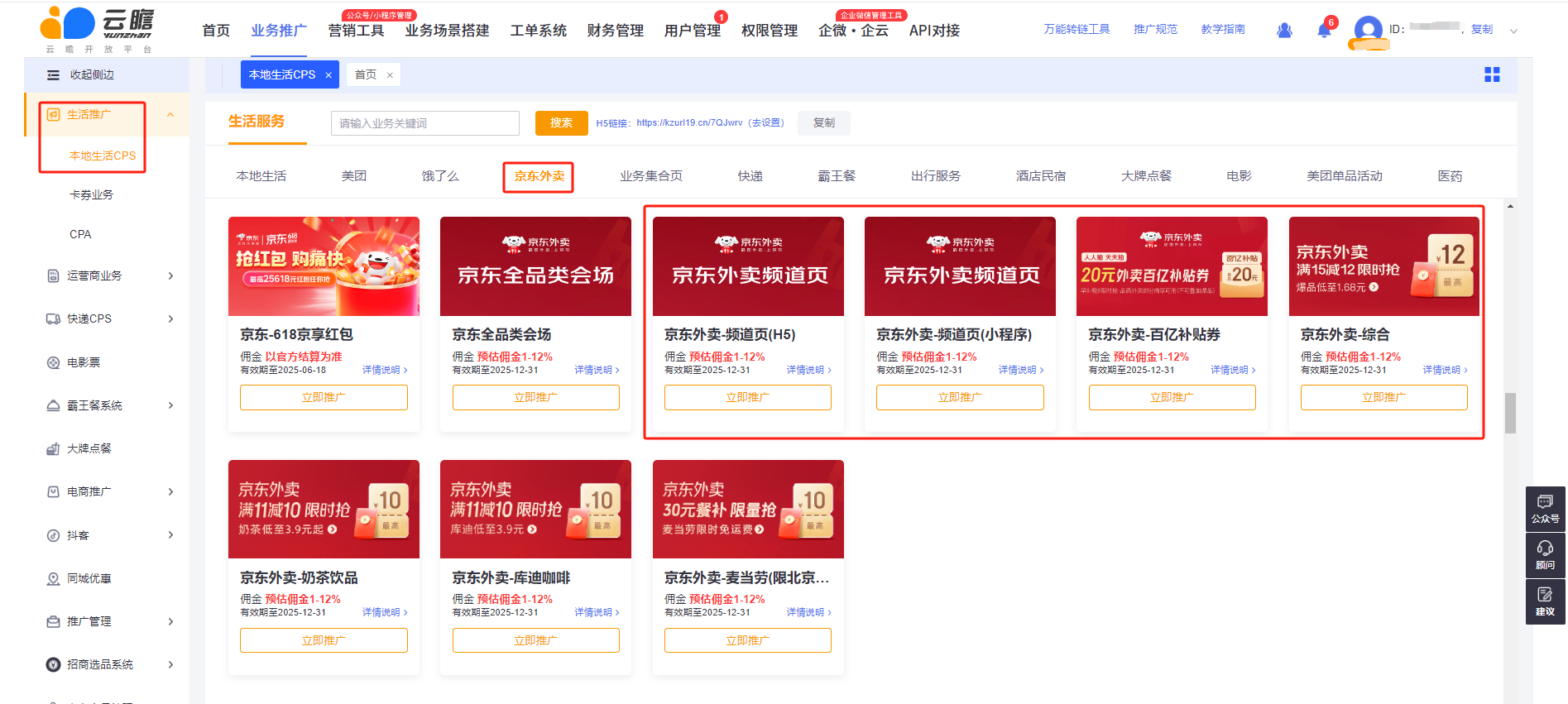
Task: Click the 生活推广 sidebar icon
Action: 53,114
